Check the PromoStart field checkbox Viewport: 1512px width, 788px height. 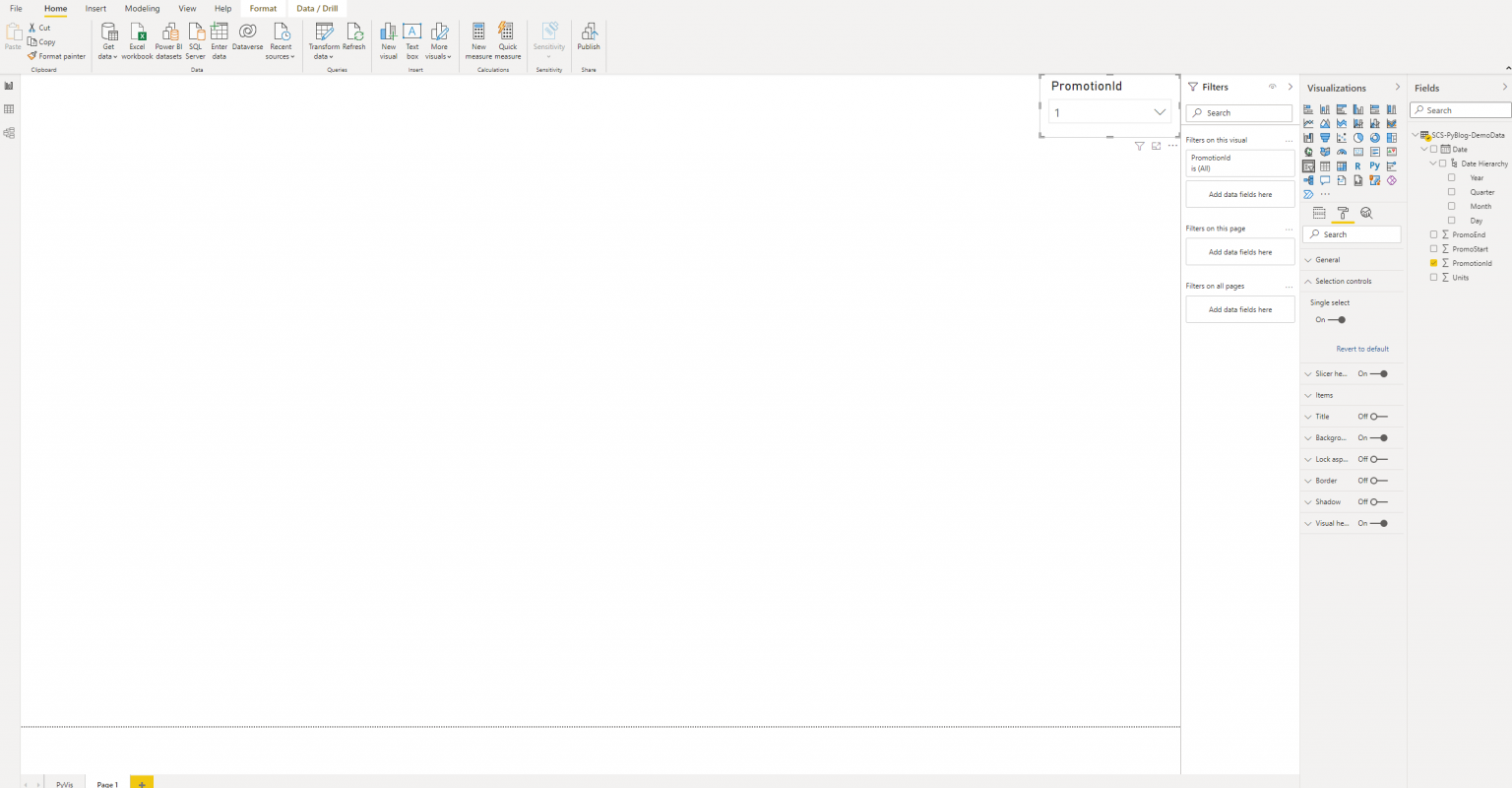[x=1433, y=249]
